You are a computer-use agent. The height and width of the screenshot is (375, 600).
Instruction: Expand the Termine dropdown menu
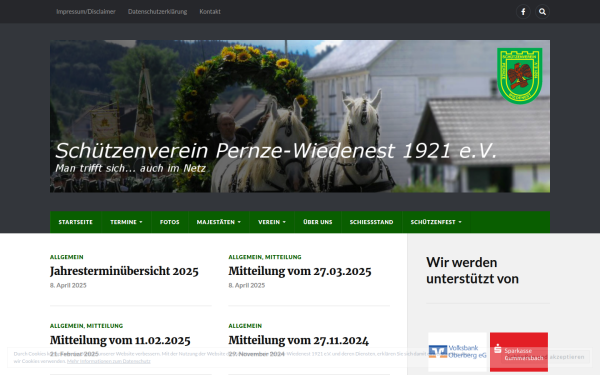pyautogui.click(x=126, y=222)
